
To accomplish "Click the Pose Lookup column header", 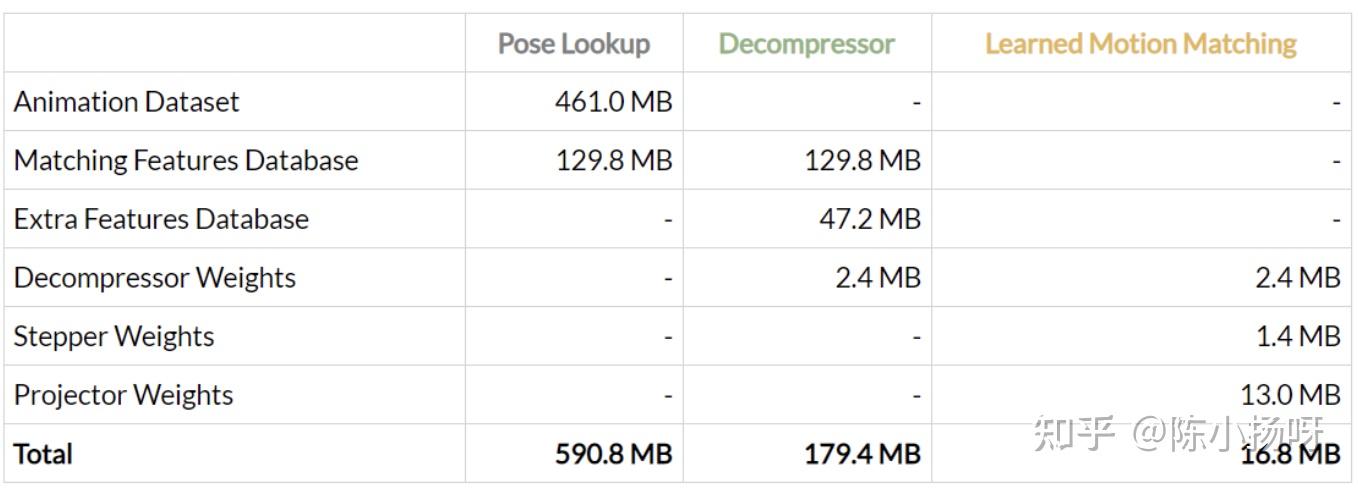I will 574,44.
